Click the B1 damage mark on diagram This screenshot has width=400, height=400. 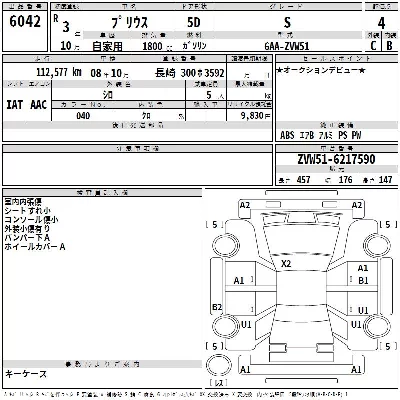363,281
